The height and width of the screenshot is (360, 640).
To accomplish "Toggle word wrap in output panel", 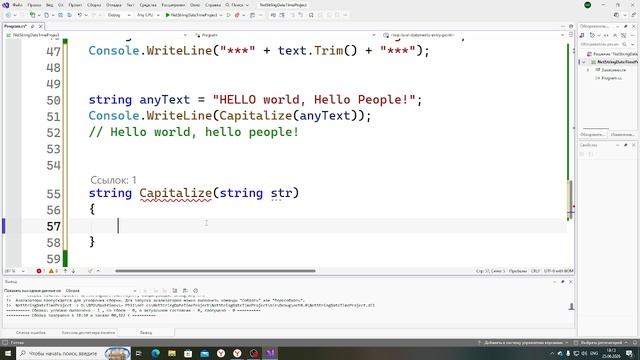I will coord(185,291).
